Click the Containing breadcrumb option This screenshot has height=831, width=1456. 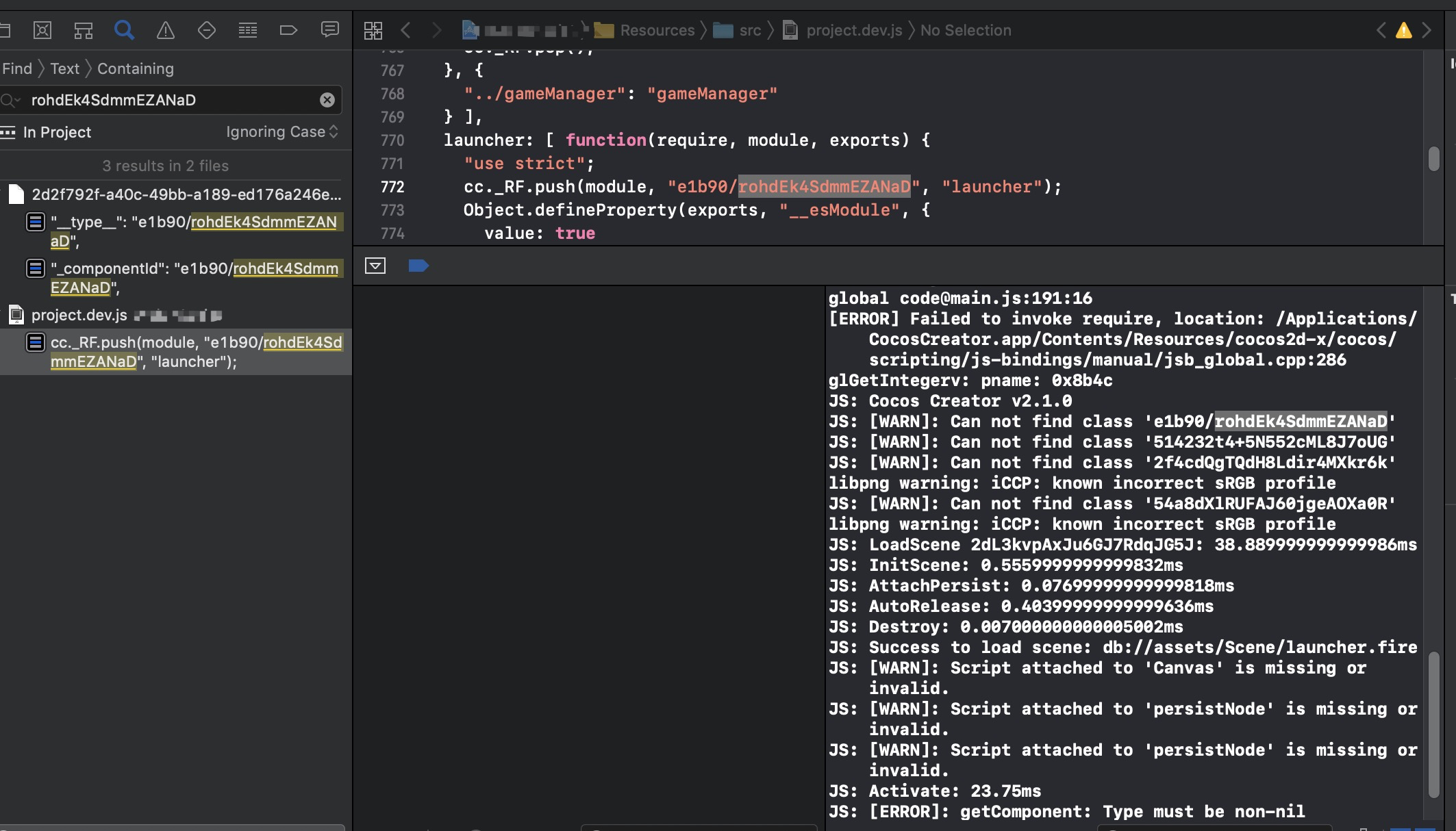coord(136,68)
